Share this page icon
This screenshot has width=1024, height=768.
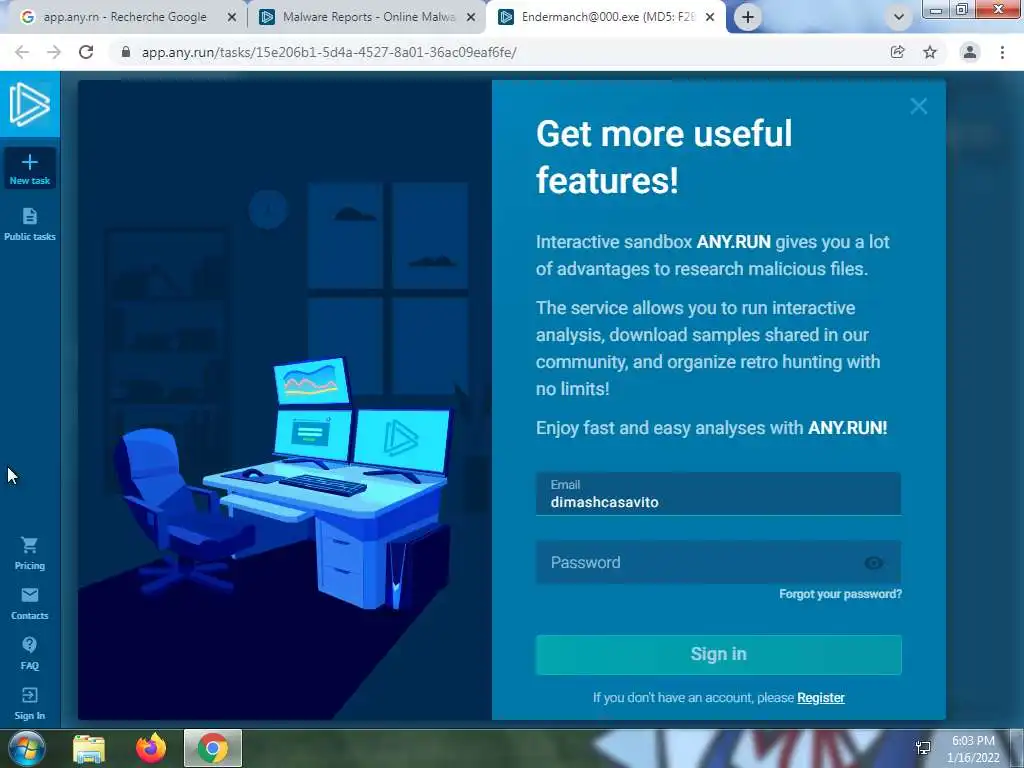pos(897,52)
